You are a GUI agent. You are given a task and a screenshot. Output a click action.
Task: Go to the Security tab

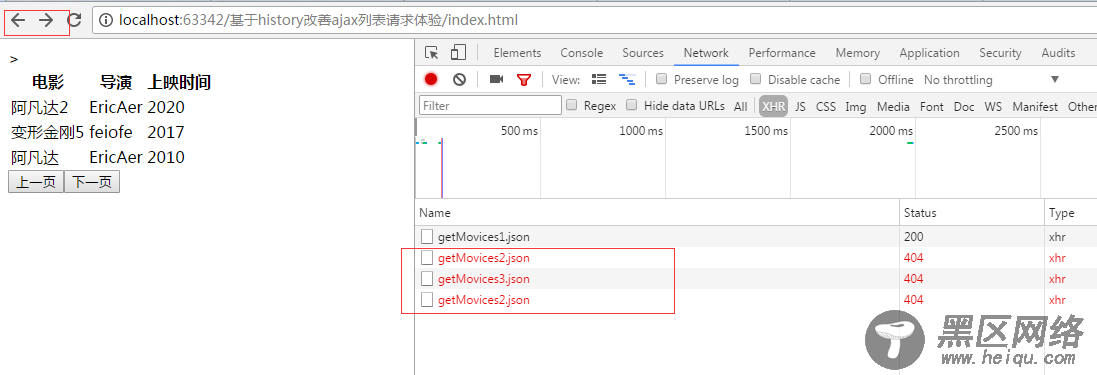coord(1000,53)
